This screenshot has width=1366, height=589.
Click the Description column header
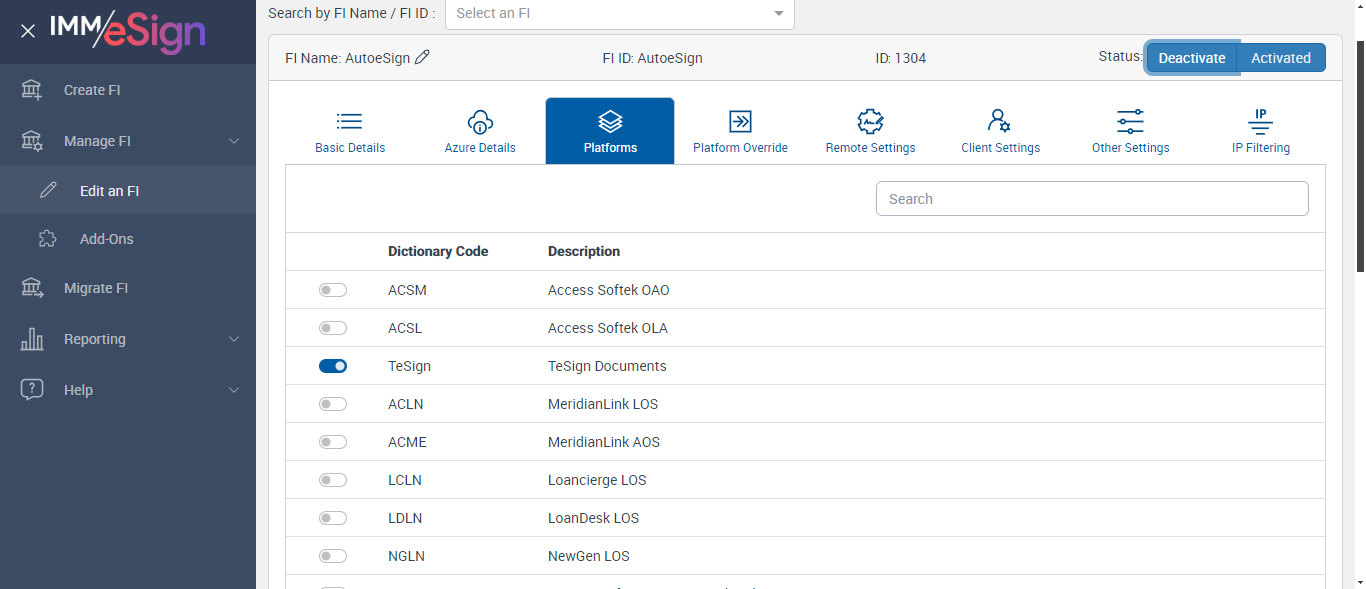(x=584, y=251)
